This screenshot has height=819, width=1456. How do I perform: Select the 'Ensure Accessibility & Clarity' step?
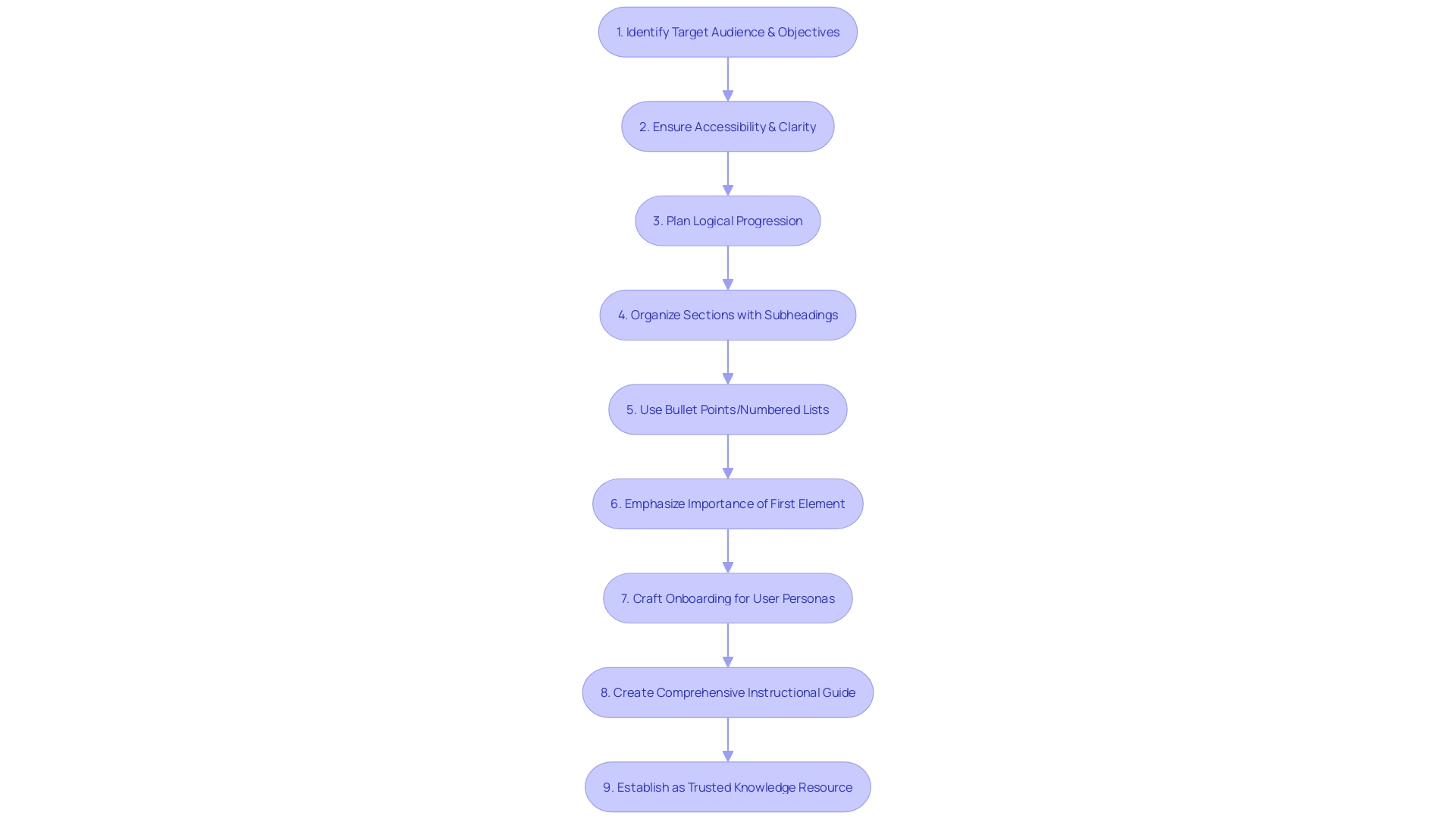728,126
